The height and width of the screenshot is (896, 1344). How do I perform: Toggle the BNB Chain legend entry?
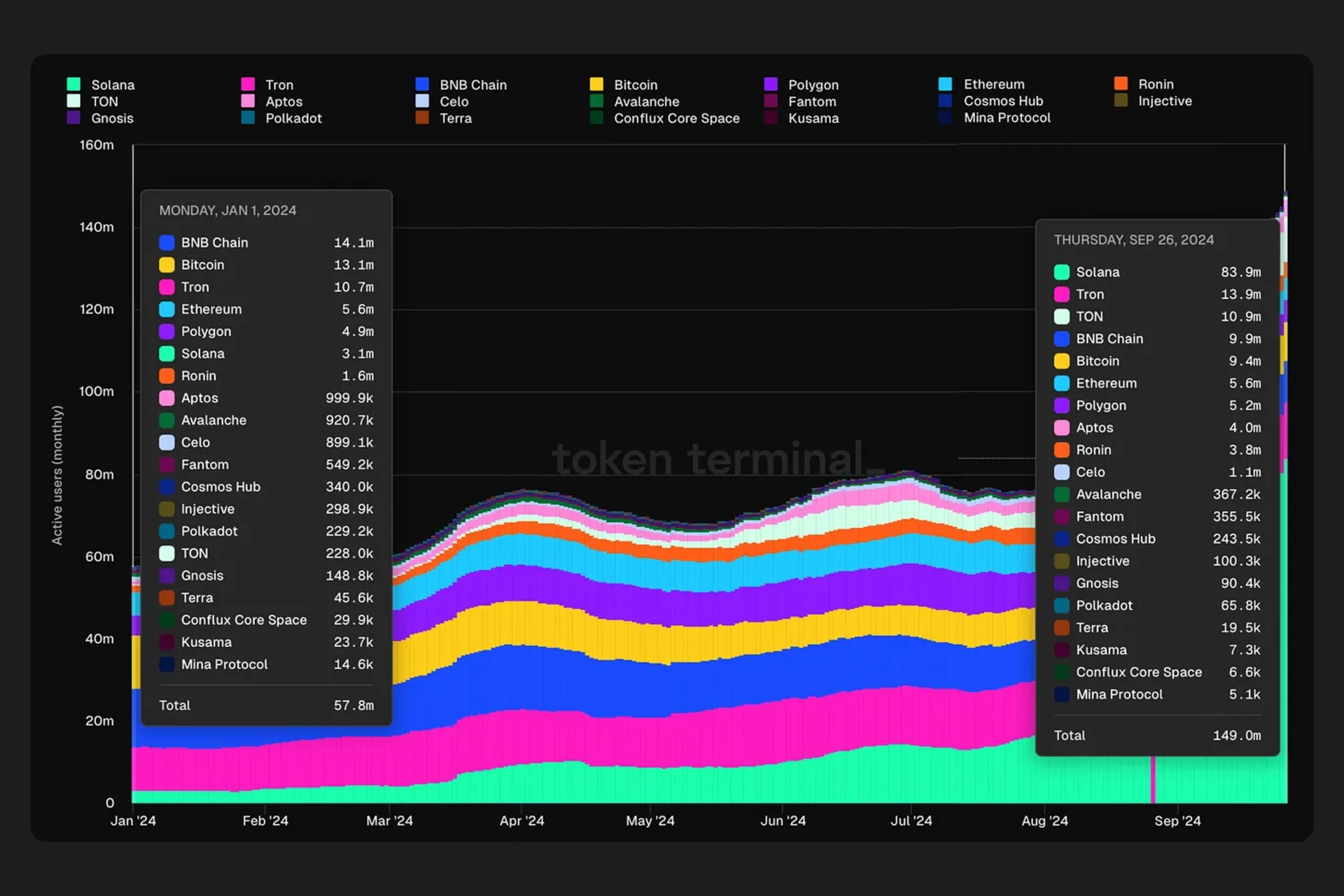[461, 85]
